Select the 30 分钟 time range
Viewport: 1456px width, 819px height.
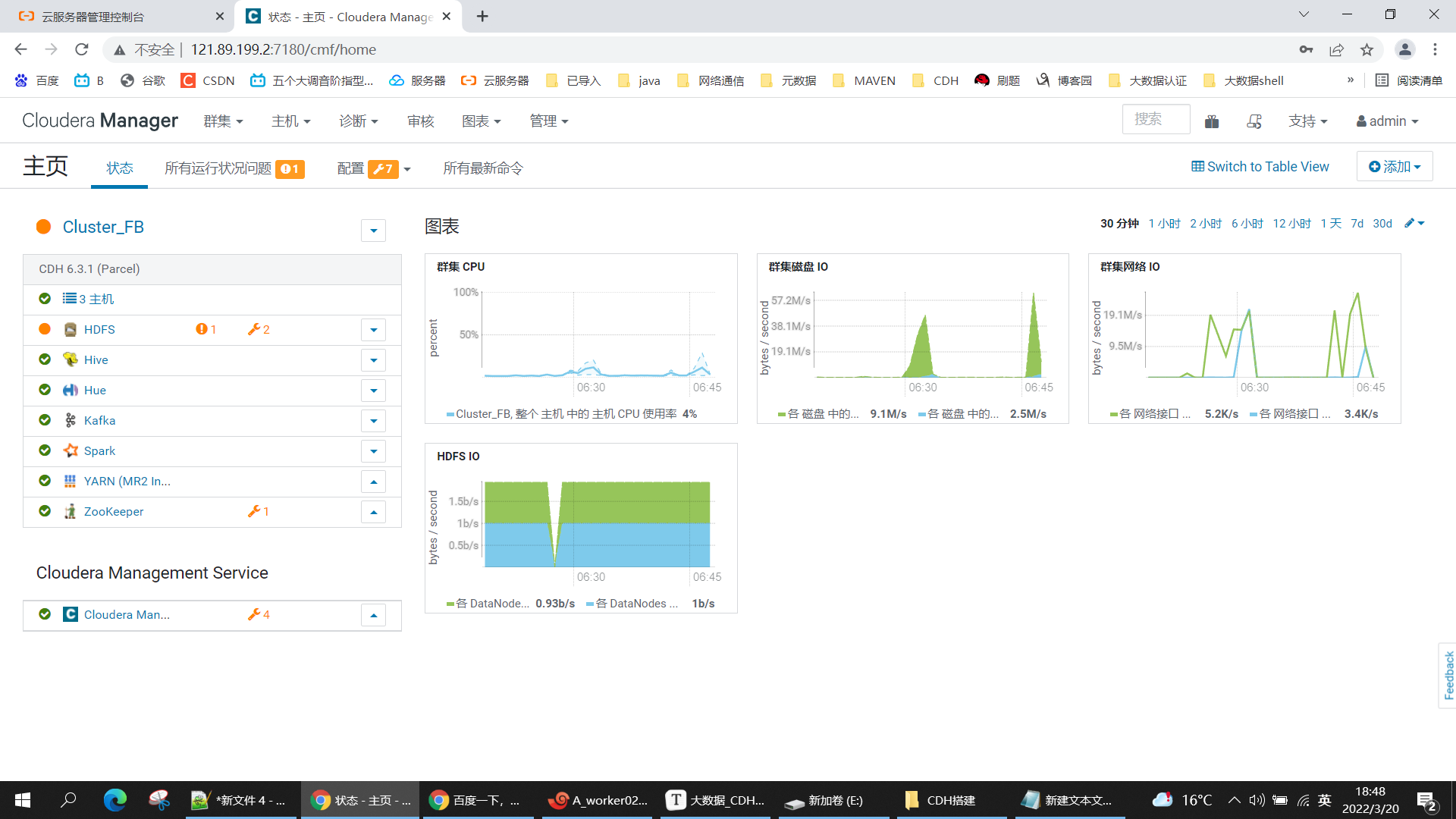1119,223
